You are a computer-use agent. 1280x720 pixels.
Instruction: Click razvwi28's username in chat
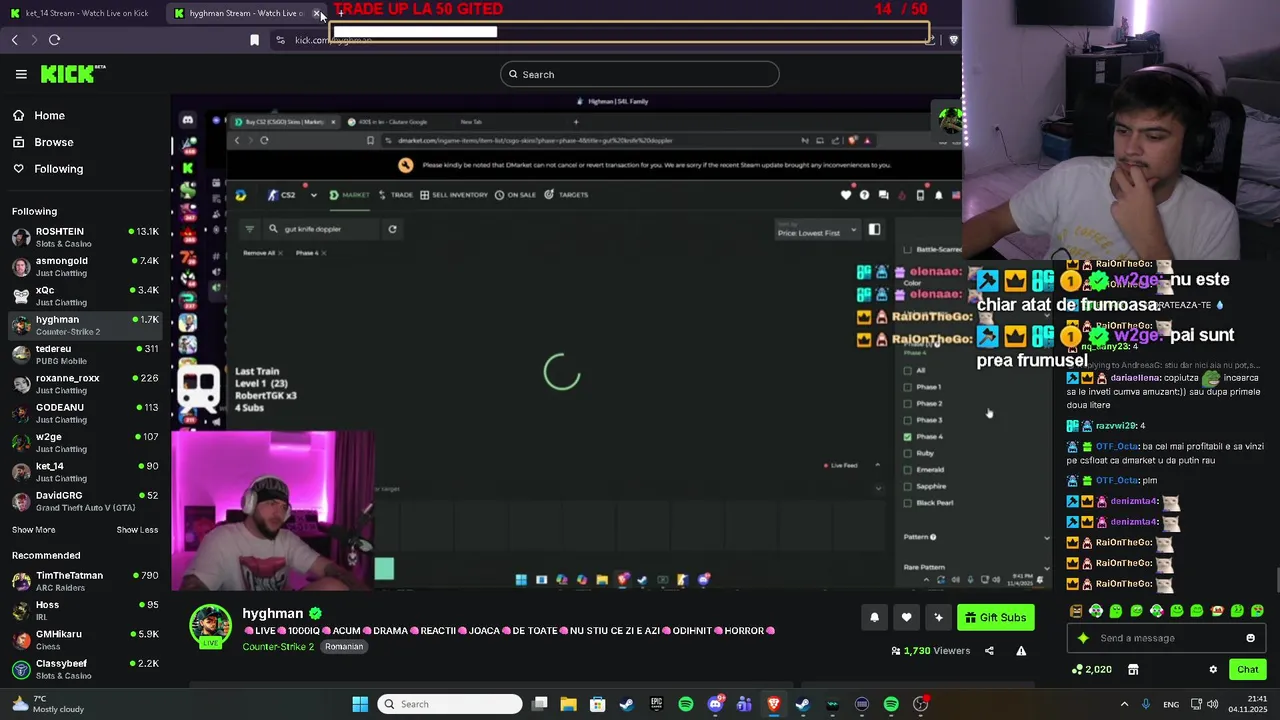(1116, 426)
